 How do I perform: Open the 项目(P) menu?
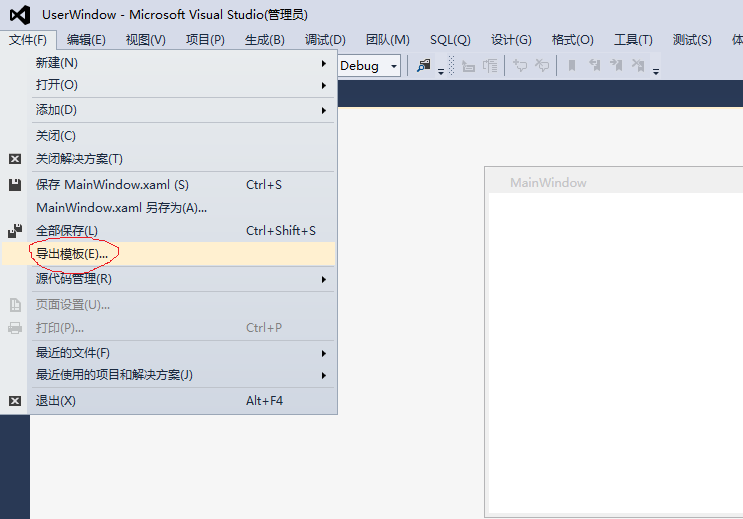pyautogui.click(x=205, y=40)
